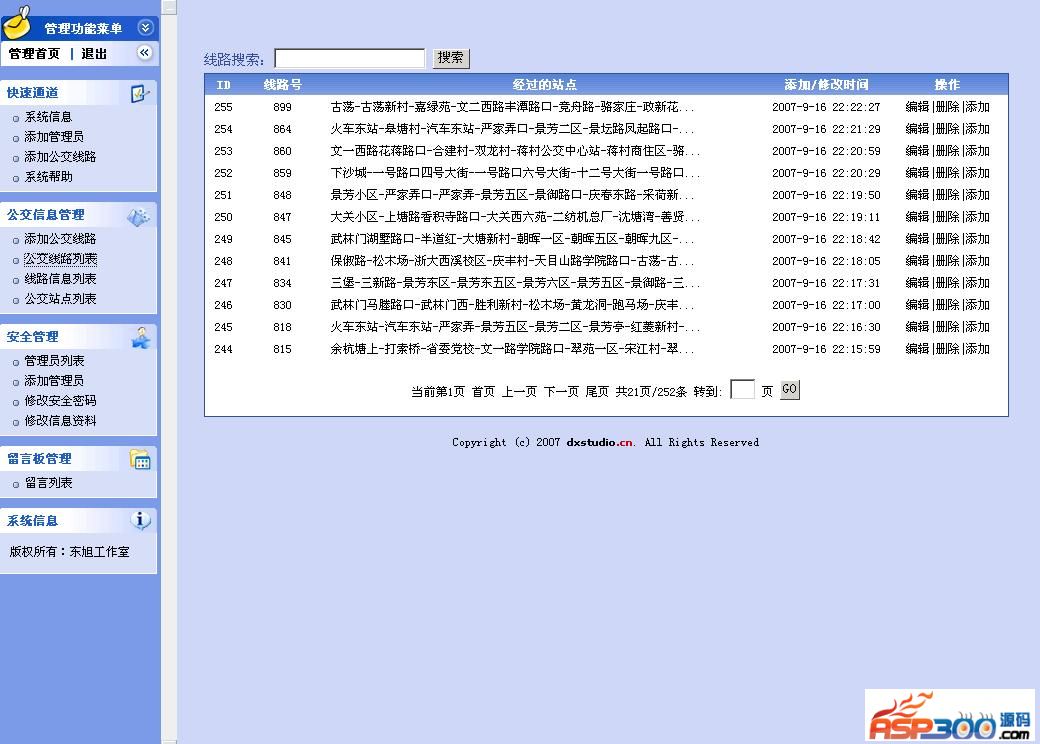Click the 公交信息管理 section icon
The image size is (1040, 744).
(139, 216)
